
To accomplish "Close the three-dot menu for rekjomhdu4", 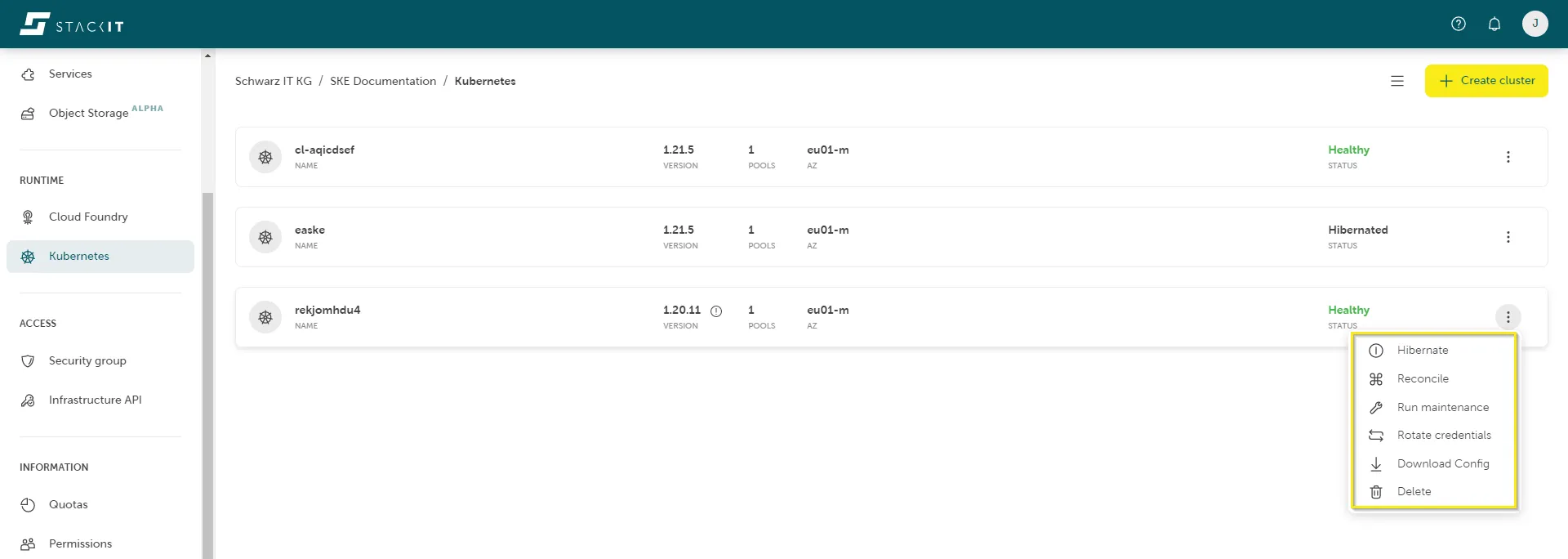I will point(1508,317).
